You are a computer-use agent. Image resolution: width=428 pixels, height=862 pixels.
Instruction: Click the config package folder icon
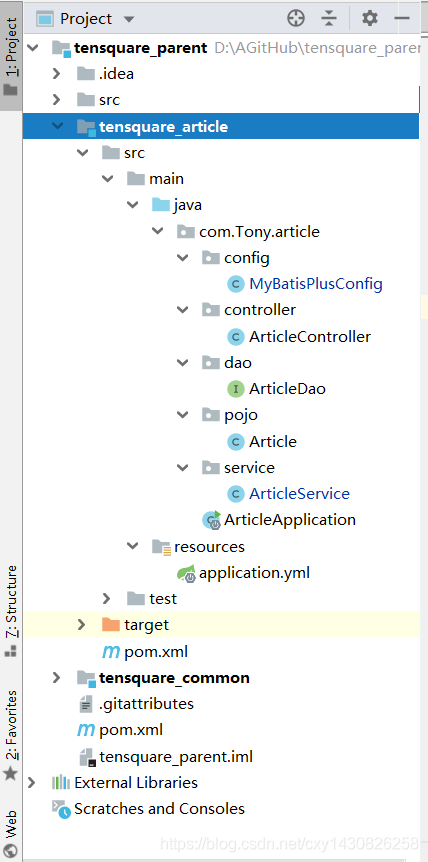pos(211,257)
